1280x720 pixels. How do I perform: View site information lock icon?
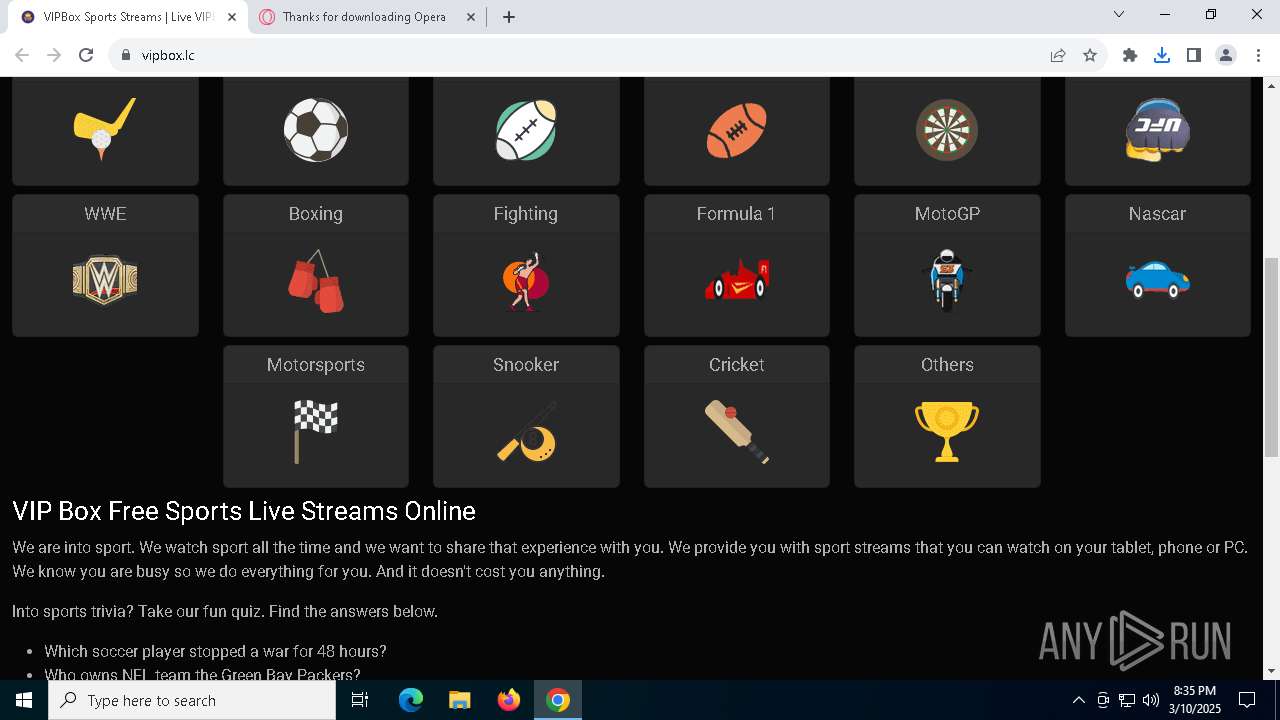tap(125, 55)
